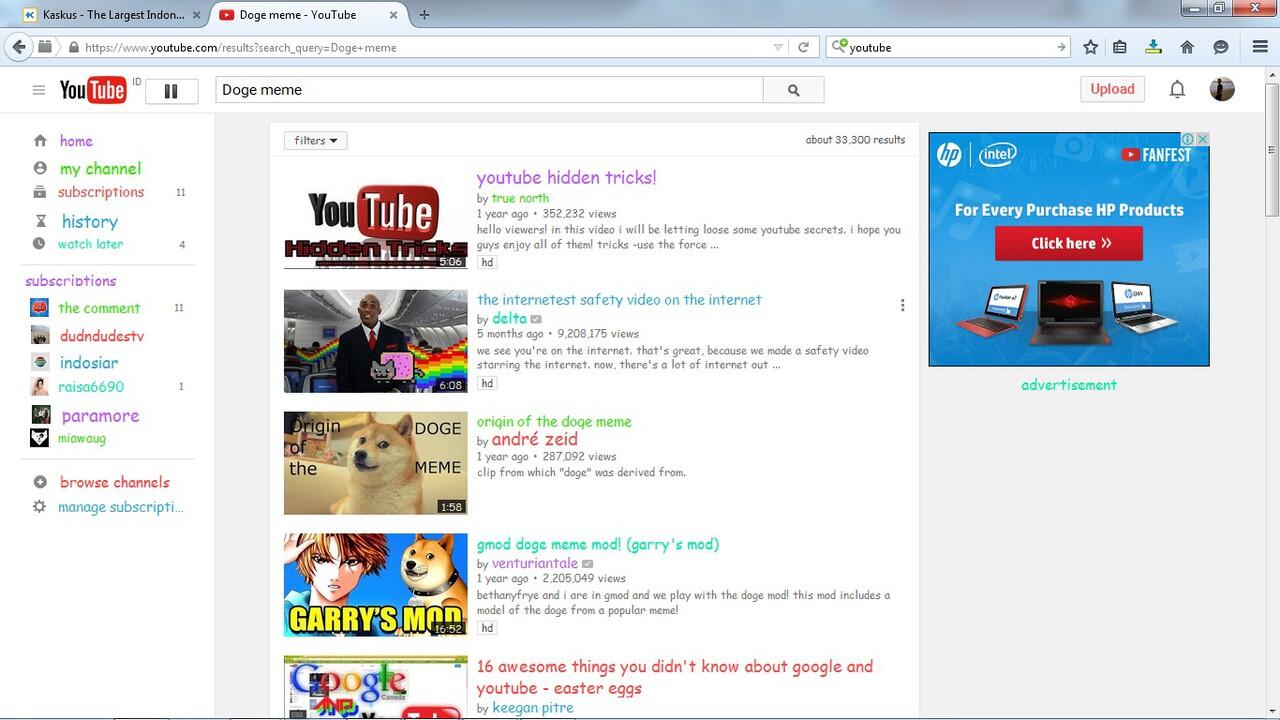This screenshot has height=720, width=1280.
Task: Open the dudndudestv subscription
Action: coord(102,336)
